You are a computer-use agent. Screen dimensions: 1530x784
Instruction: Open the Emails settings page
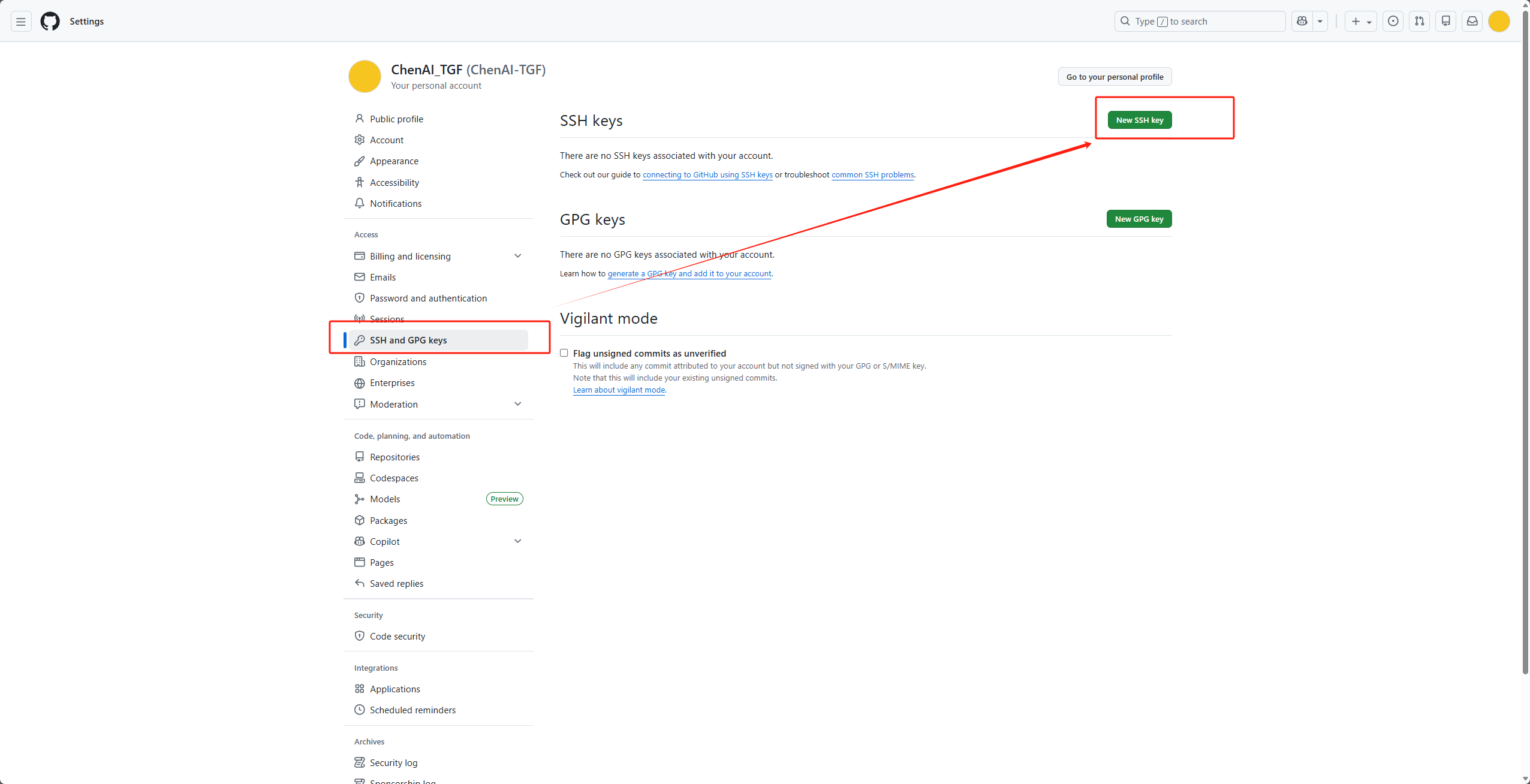tap(382, 278)
